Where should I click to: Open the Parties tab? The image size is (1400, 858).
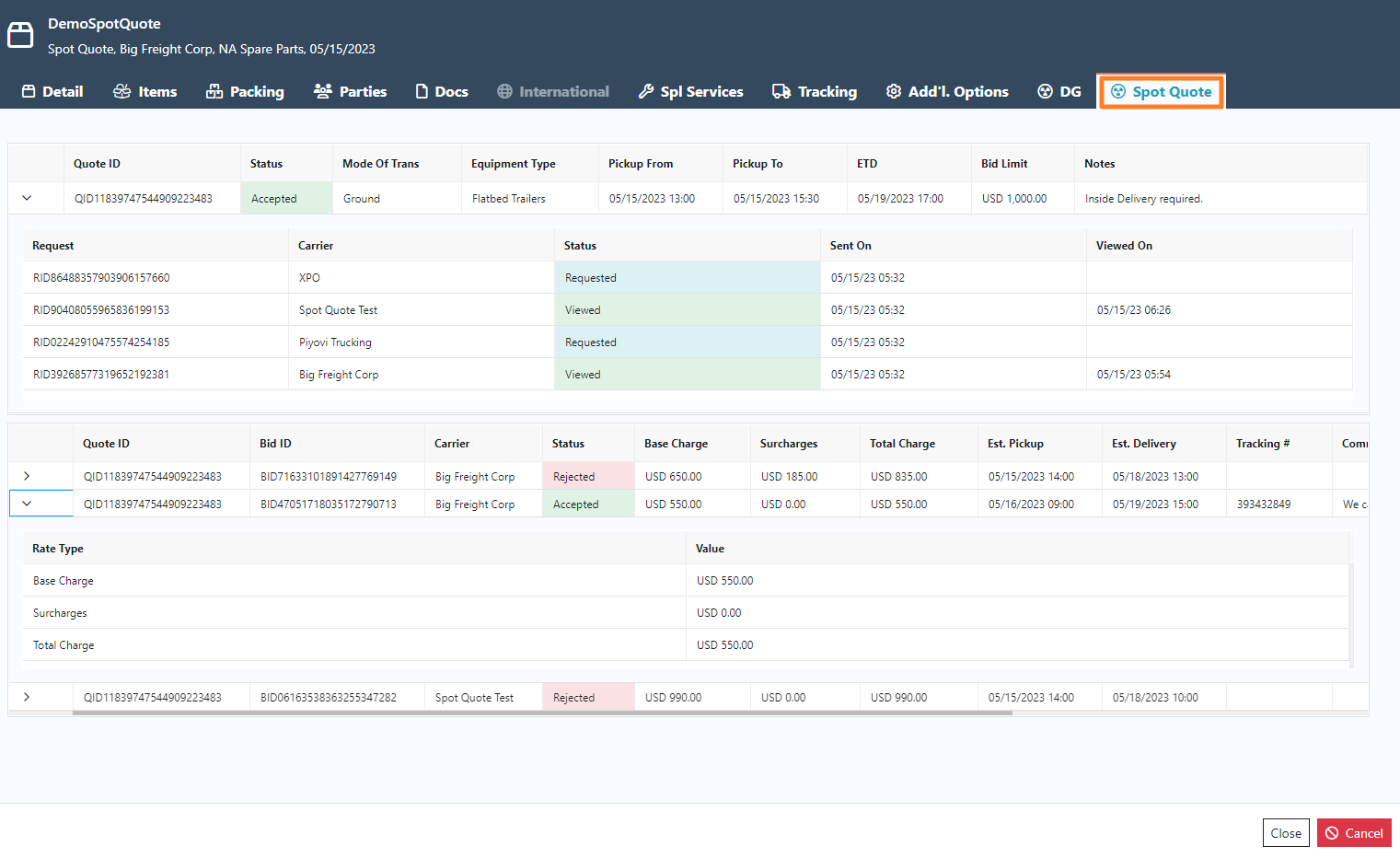point(351,91)
